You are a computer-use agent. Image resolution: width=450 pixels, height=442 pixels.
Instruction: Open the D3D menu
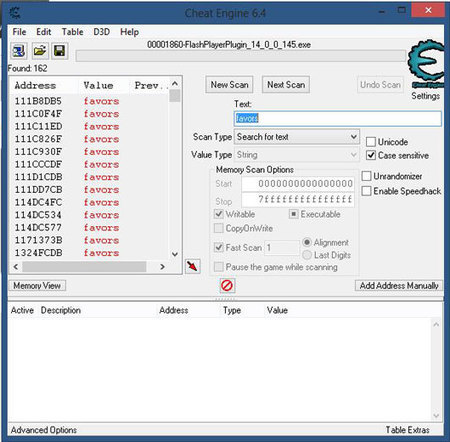click(x=101, y=32)
